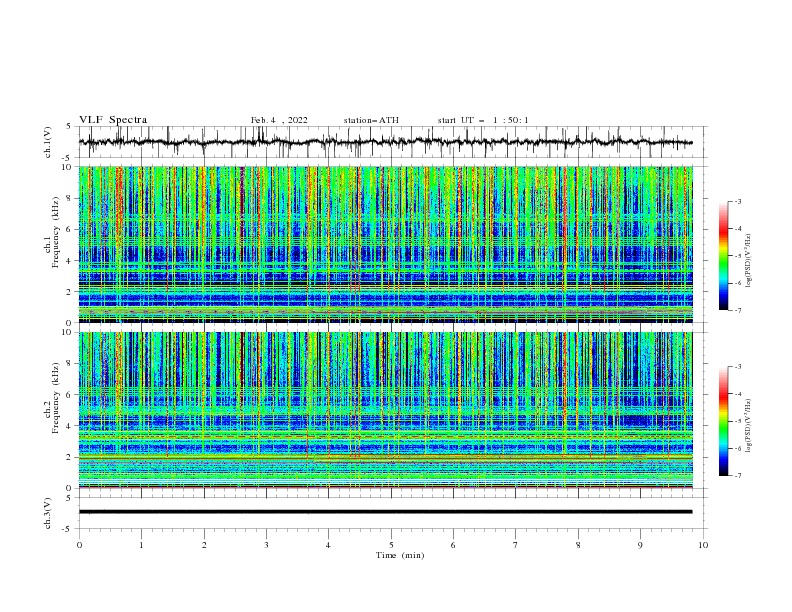Click the "VLF Spectra" plot title
Screen dimensions: 792x612
point(113,120)
